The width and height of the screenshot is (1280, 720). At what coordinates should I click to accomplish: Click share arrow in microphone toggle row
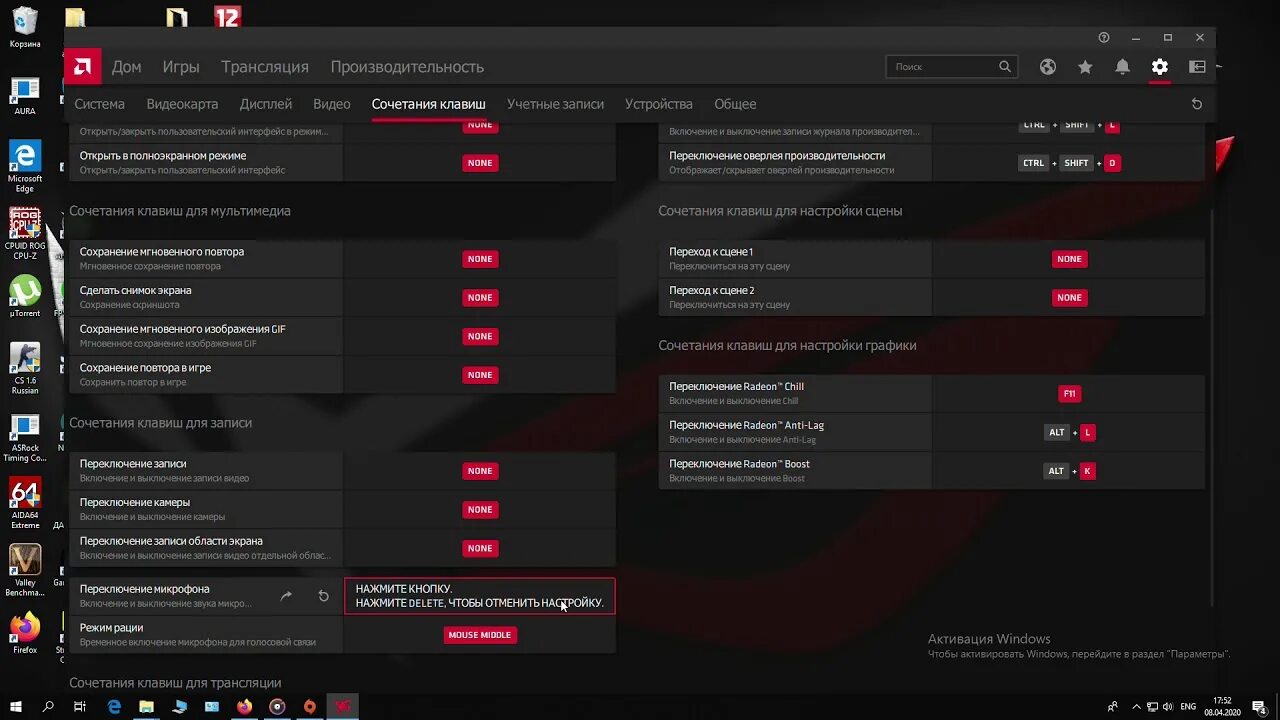[x=286, y=596]
